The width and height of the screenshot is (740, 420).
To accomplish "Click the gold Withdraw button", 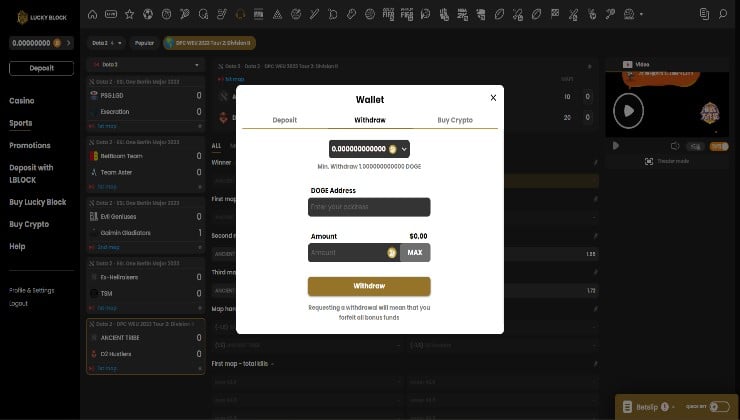I will (369, 286).
